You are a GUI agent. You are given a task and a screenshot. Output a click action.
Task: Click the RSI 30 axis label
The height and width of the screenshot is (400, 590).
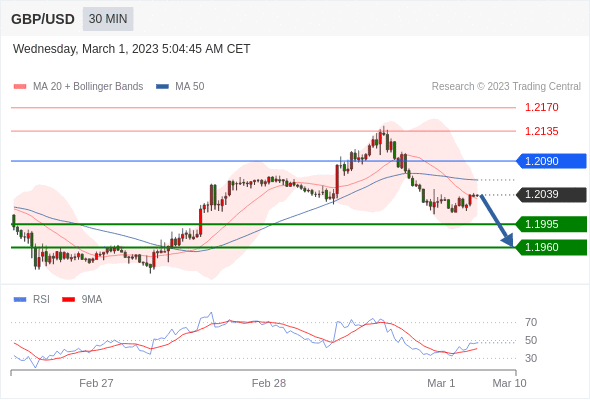click(x=531, y=358)
